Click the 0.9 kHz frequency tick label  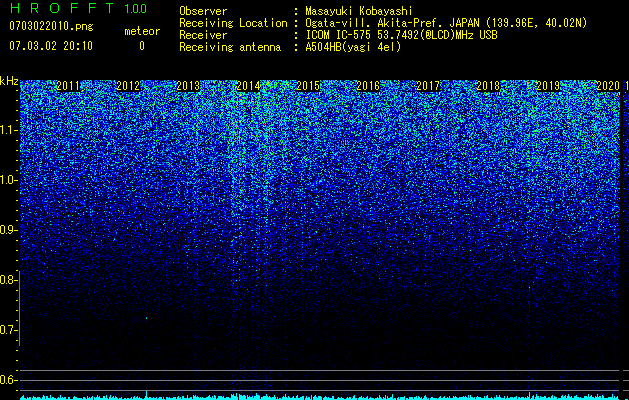click(x=7, y=230)
